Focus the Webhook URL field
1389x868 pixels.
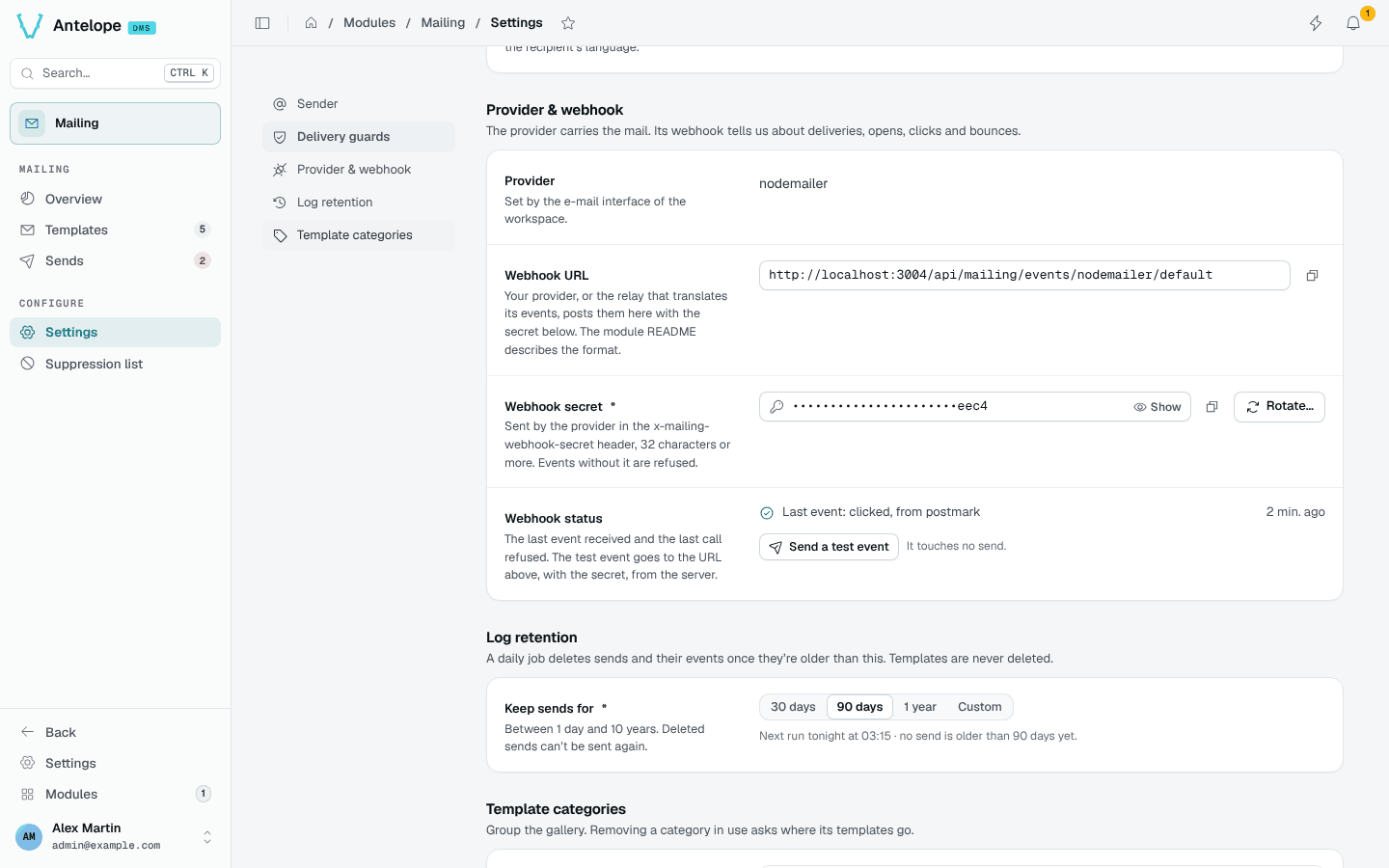(x=1024, y=275)
